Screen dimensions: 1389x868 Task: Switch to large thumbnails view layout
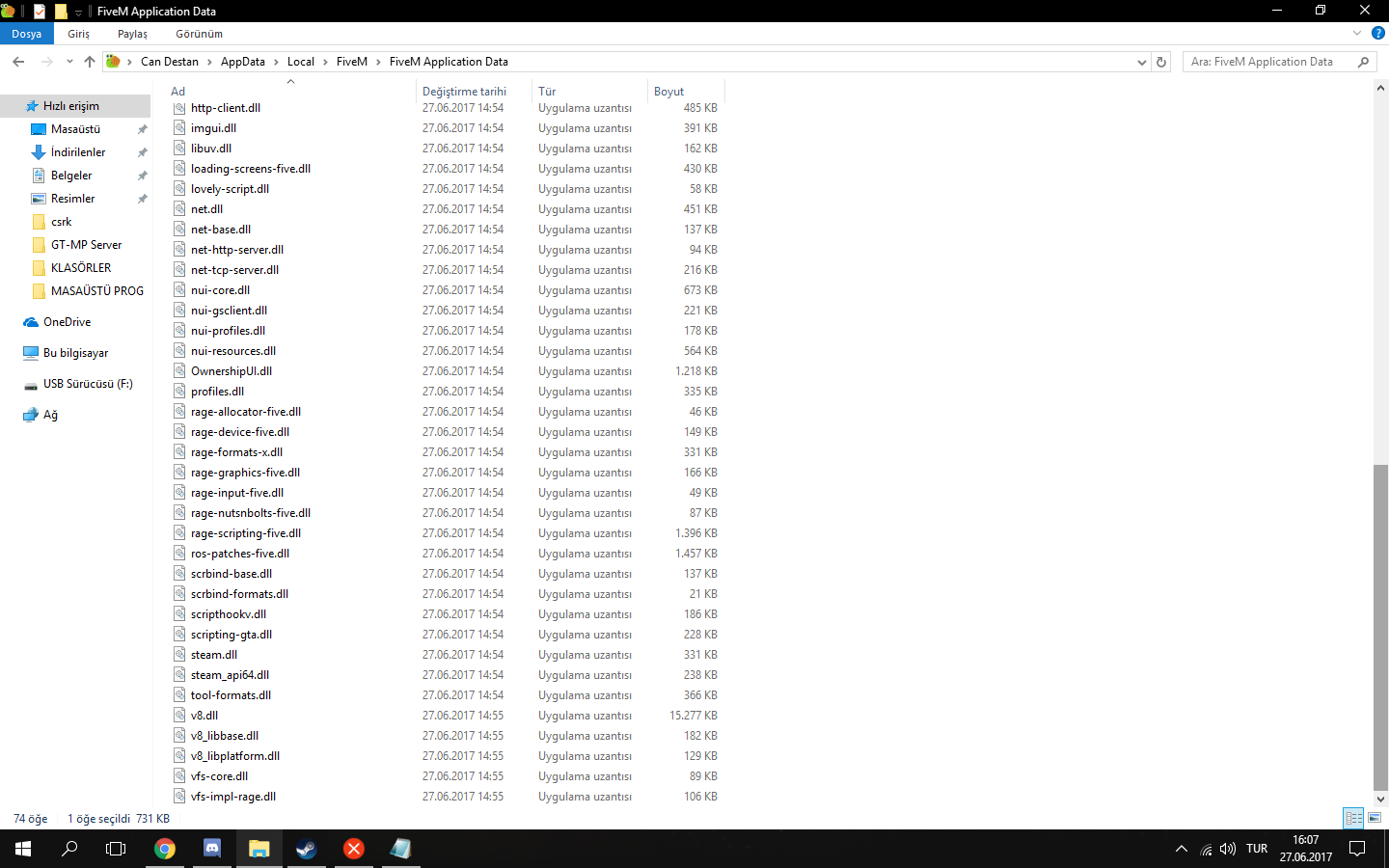[1375, 818]
